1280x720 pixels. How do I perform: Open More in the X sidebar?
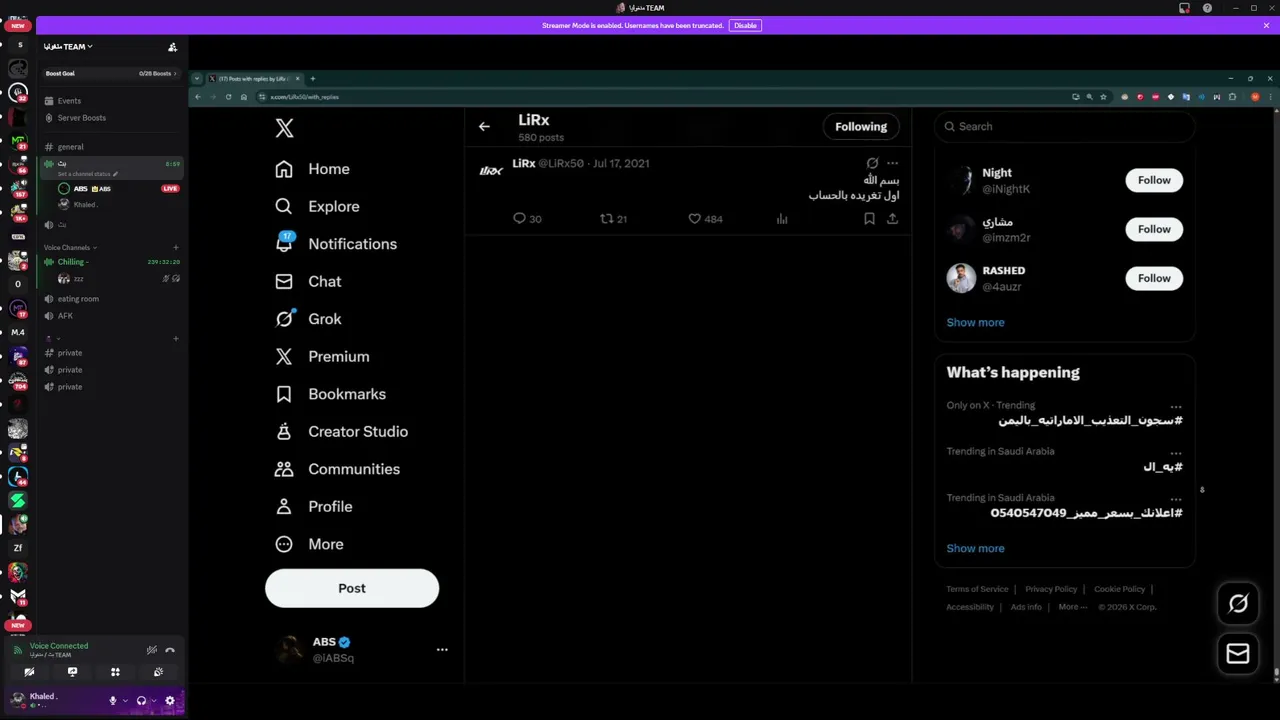tap(310, 544)
